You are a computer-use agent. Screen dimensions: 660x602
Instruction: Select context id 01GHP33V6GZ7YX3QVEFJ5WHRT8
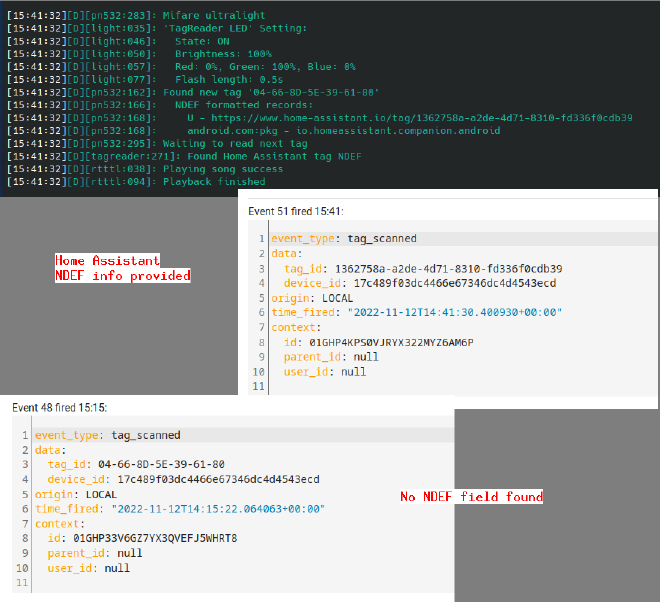(x=155, y=538)
